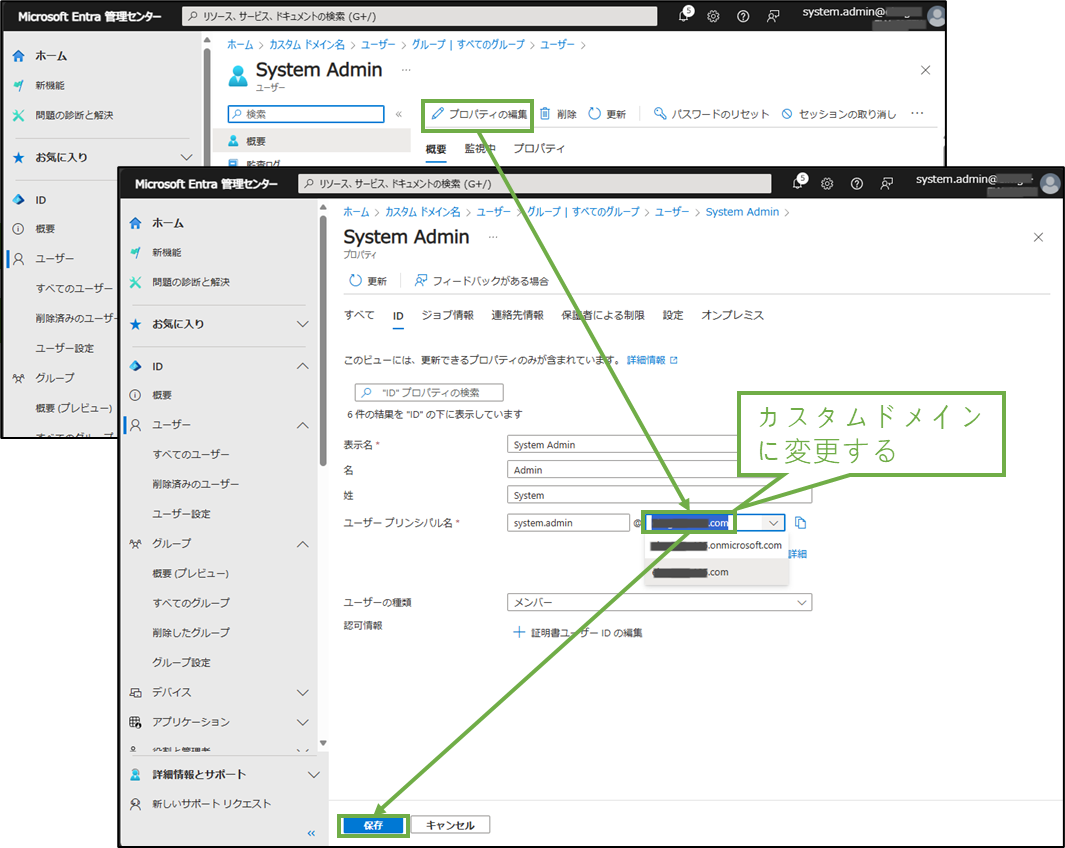Image resolution: width=1065 pixels, height=848 pixels.
Task: Switch to 設定 tab
Action: (x=673, y=315)
